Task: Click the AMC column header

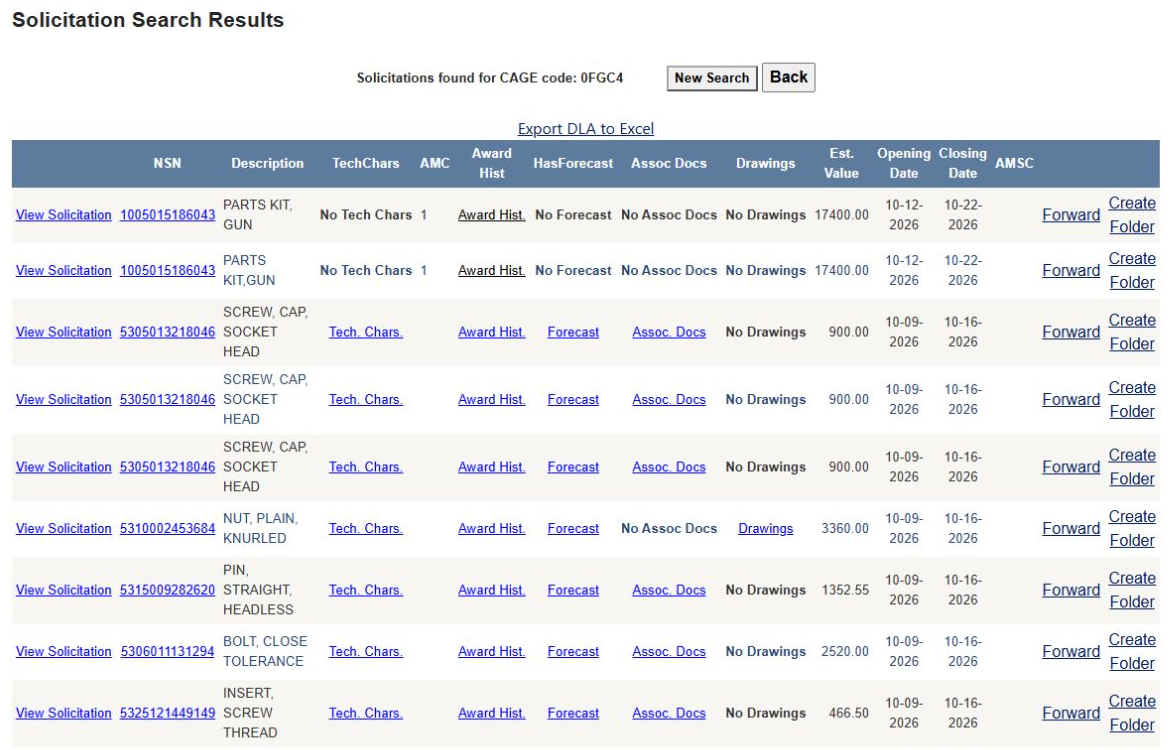Action: coord(434,163)
